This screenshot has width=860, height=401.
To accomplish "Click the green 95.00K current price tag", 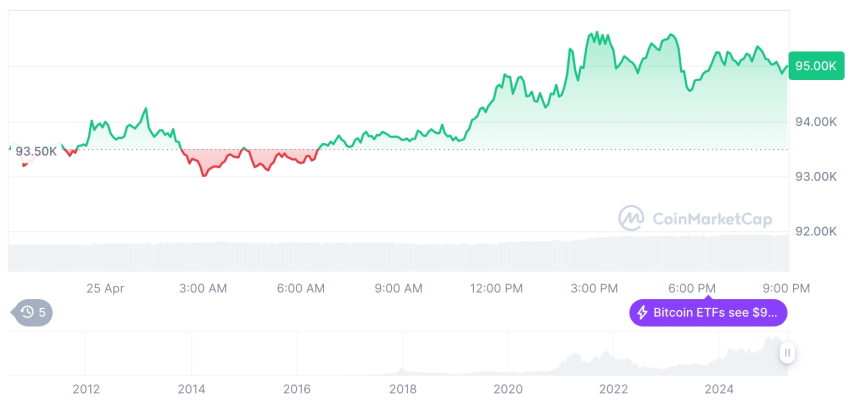I will (x=814, y=66).
